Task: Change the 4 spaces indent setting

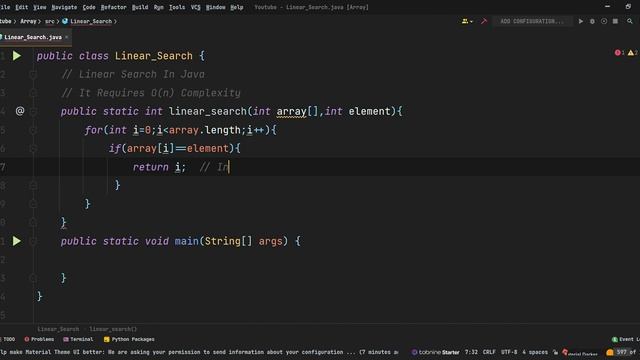Action: tap(535, 352)
